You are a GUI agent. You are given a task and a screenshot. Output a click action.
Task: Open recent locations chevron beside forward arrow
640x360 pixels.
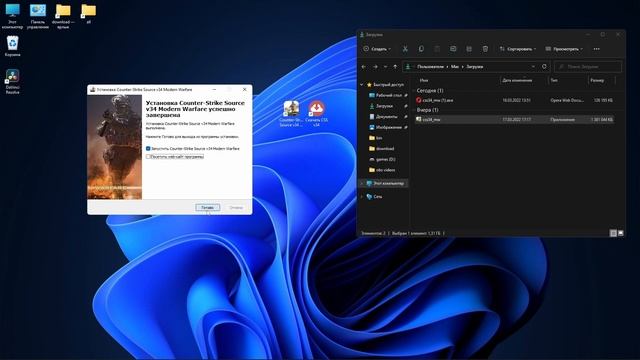(385, 67)
